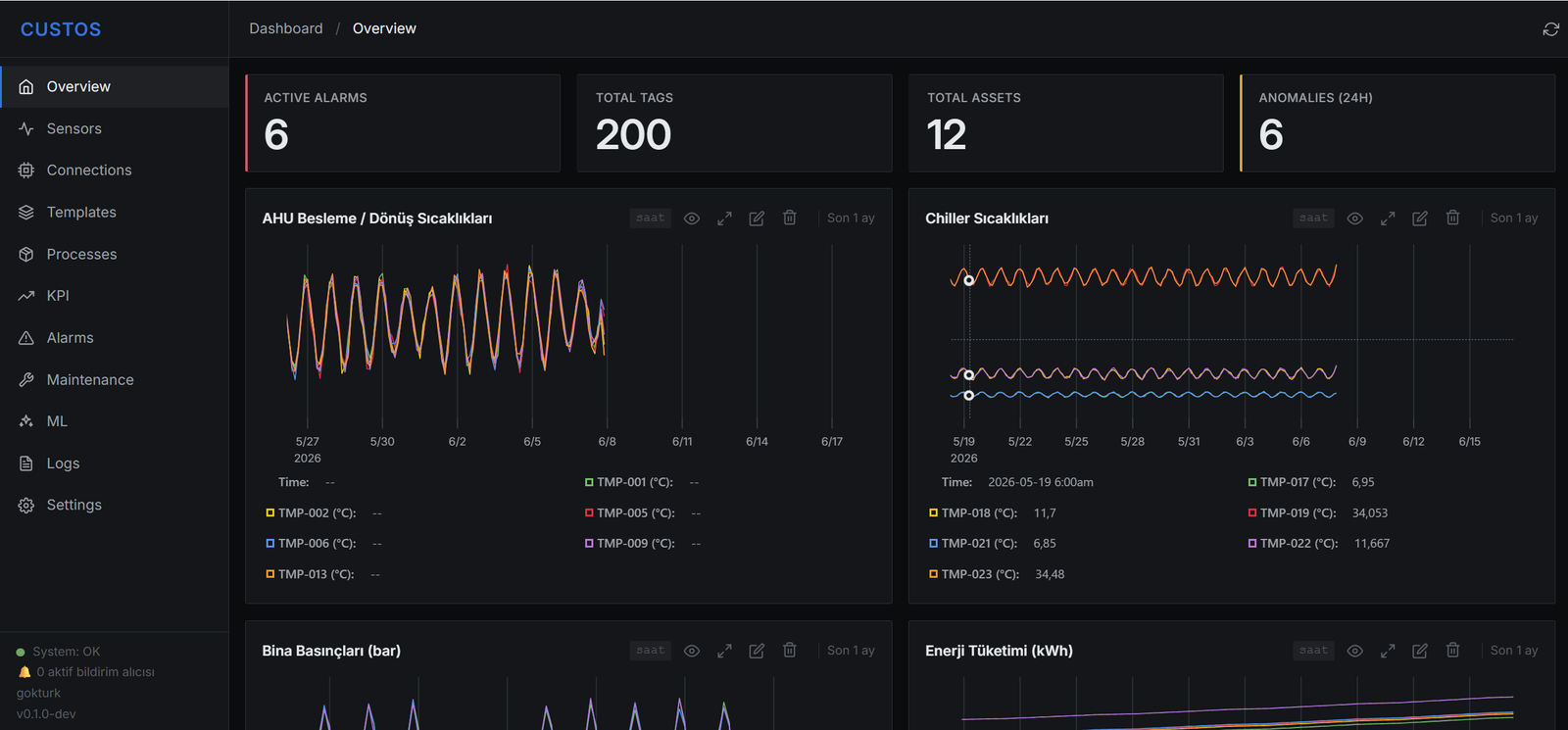The height and width of the screenshot is (730, 1568).
Task: Edit the Chiller Sıcaklıkları panel
Action: point(1420,219)
